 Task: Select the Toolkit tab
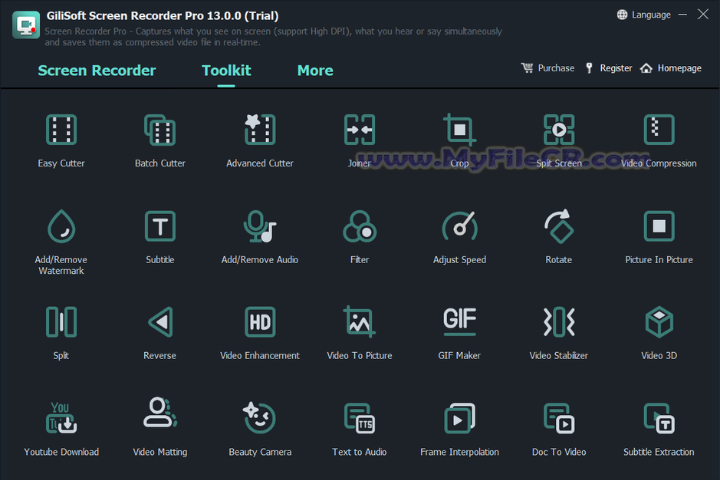pos(226,70)
